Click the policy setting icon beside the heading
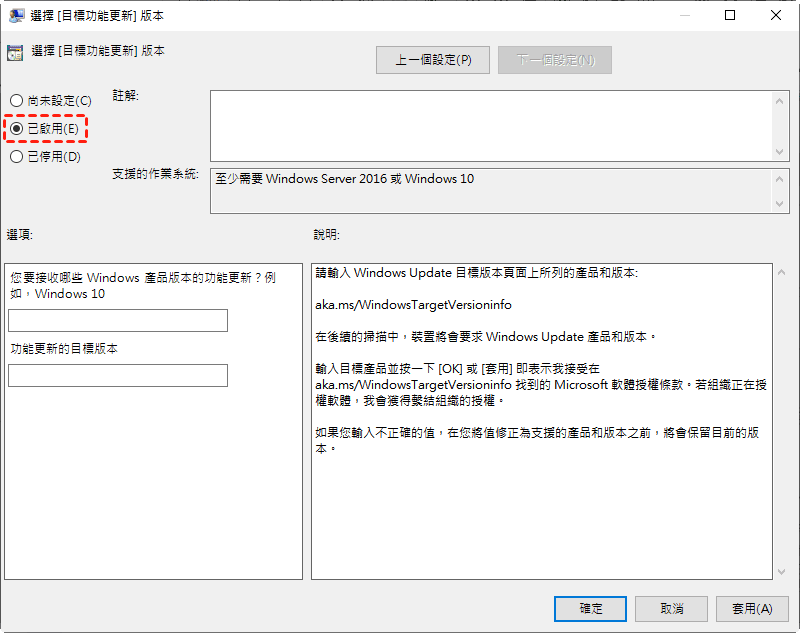 click(15, 53)
